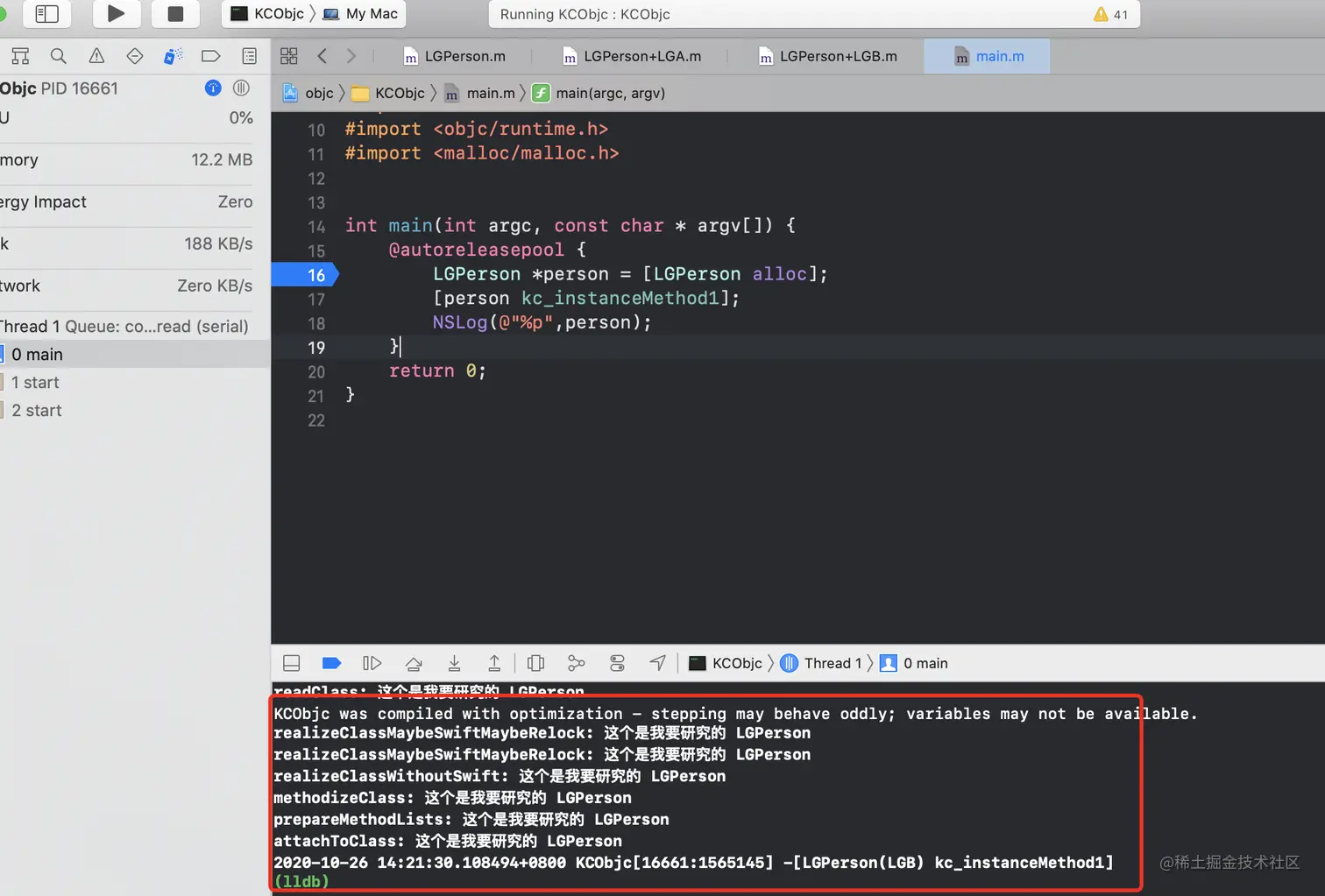Screen dimensions: 1325x896
Task: Show the issue navigator
Action: (x=96, y=56)
